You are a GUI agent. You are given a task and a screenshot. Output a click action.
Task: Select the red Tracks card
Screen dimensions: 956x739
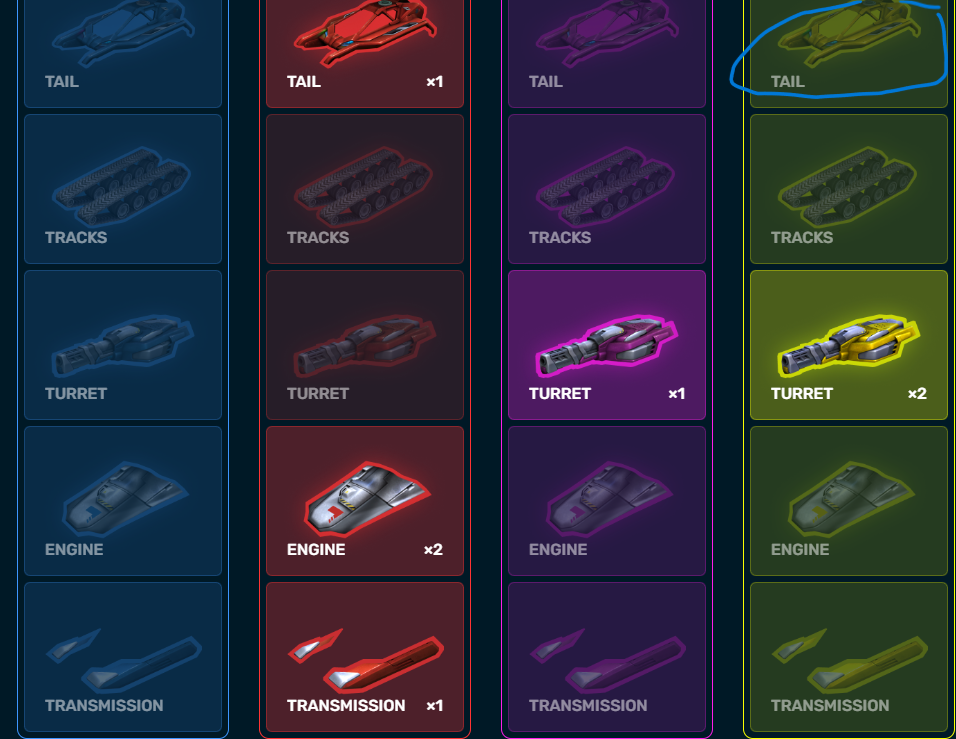365,189
